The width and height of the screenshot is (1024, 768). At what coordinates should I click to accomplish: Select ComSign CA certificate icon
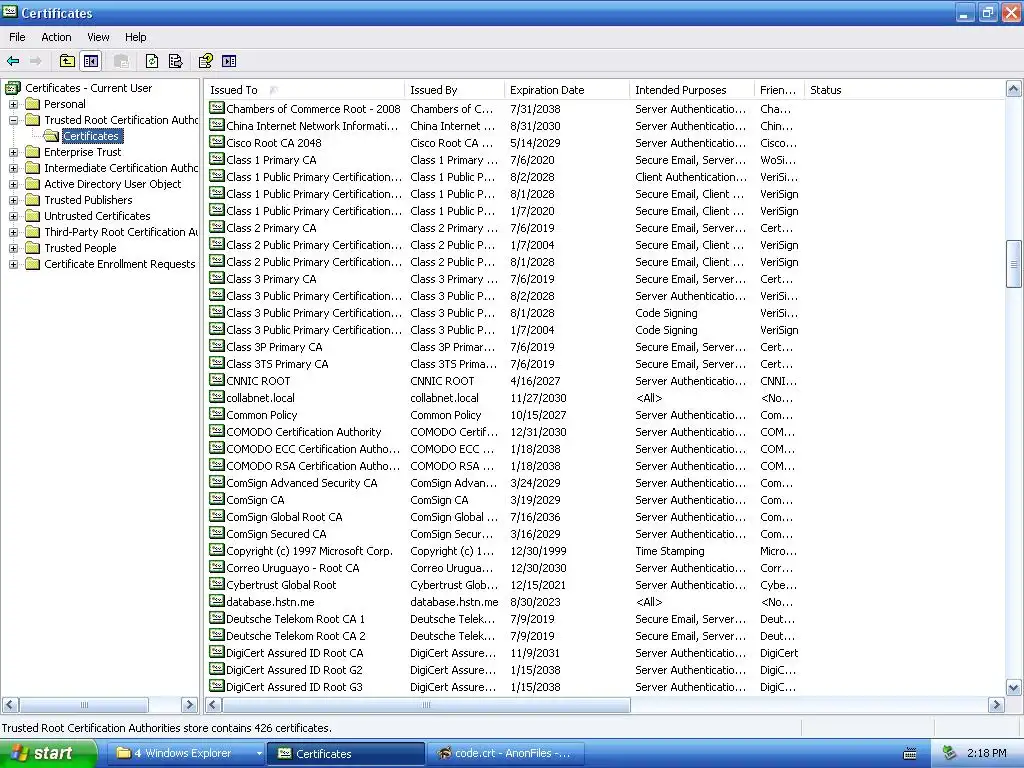tap(216, 499)
